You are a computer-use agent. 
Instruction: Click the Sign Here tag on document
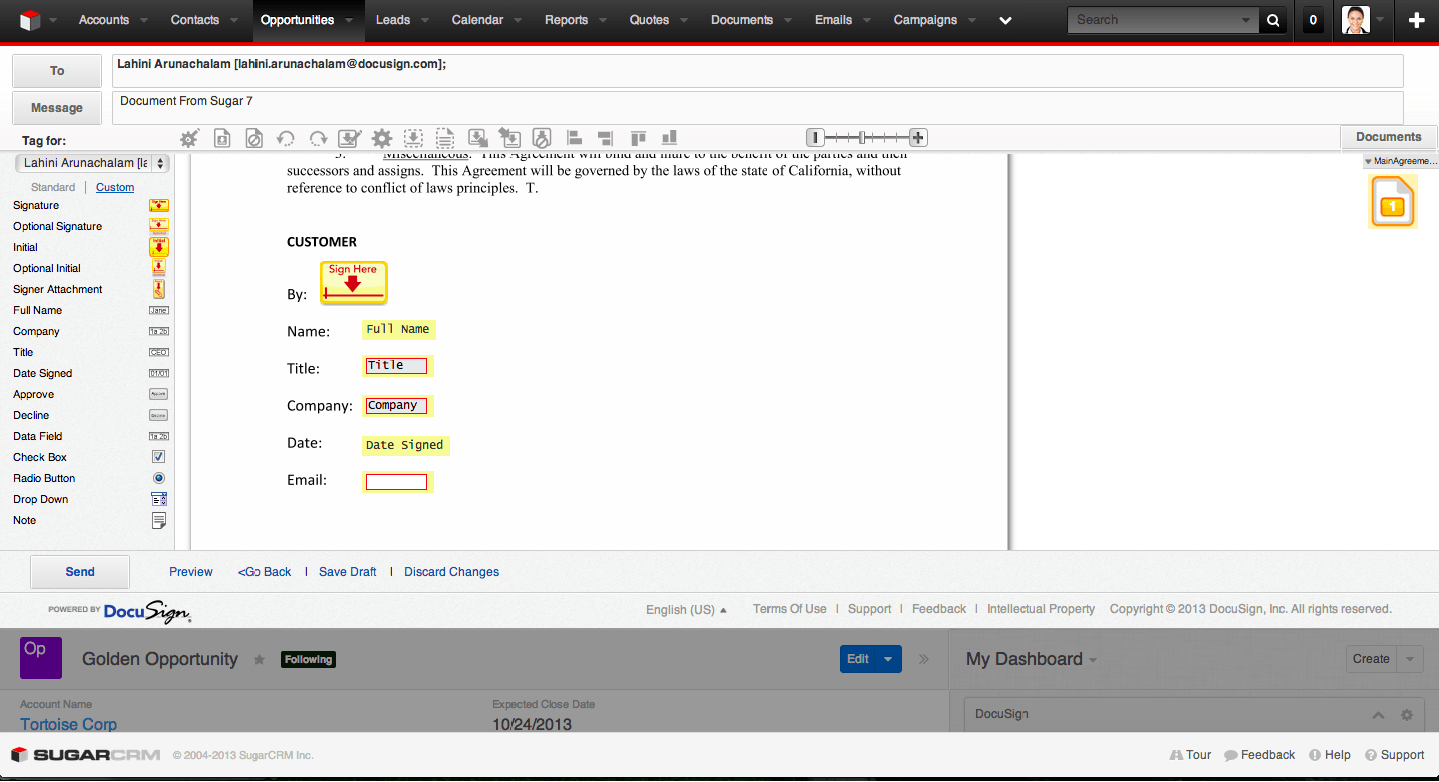click(x=353, y=283)
